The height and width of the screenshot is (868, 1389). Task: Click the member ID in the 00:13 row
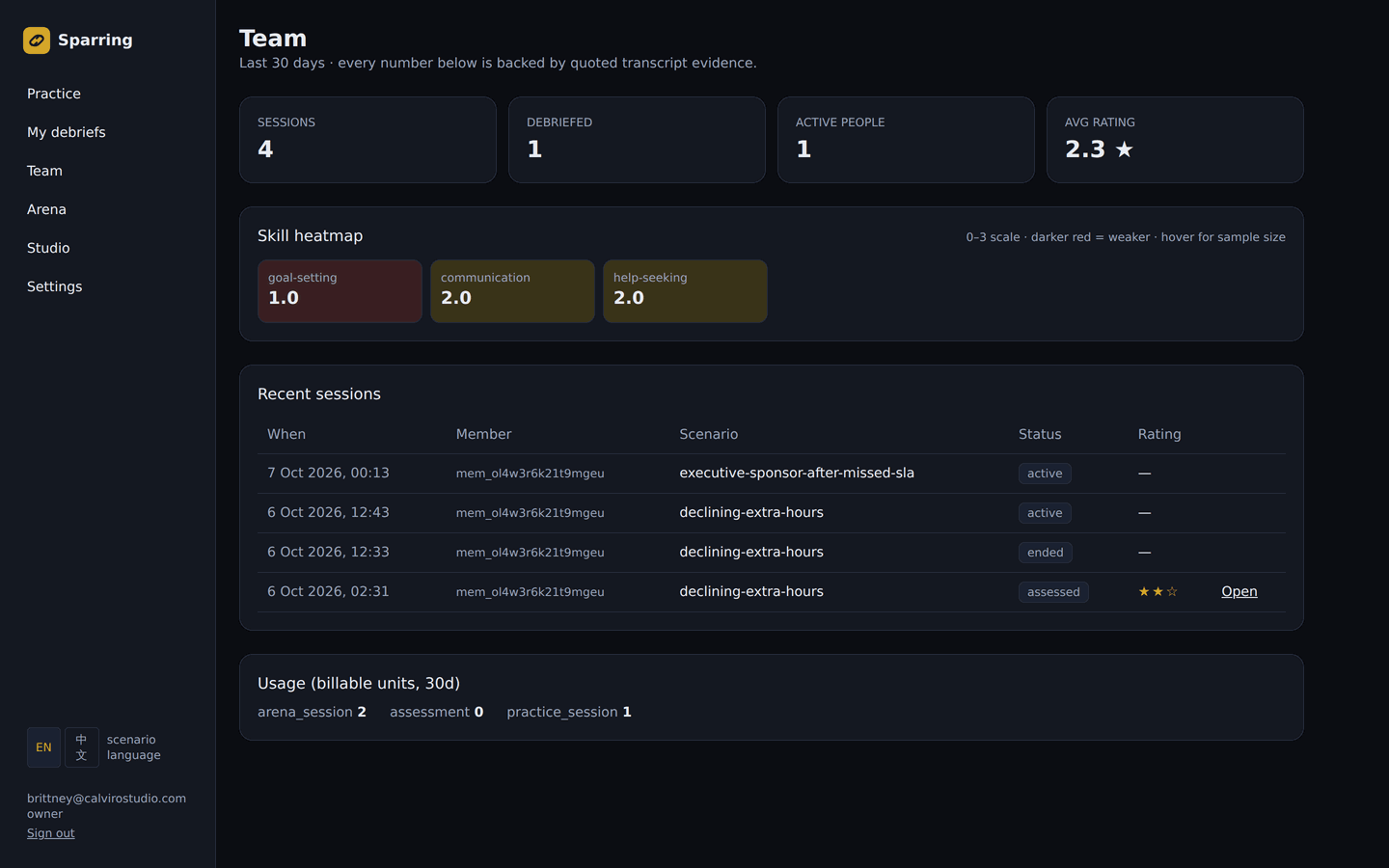(x=530, y=474)
